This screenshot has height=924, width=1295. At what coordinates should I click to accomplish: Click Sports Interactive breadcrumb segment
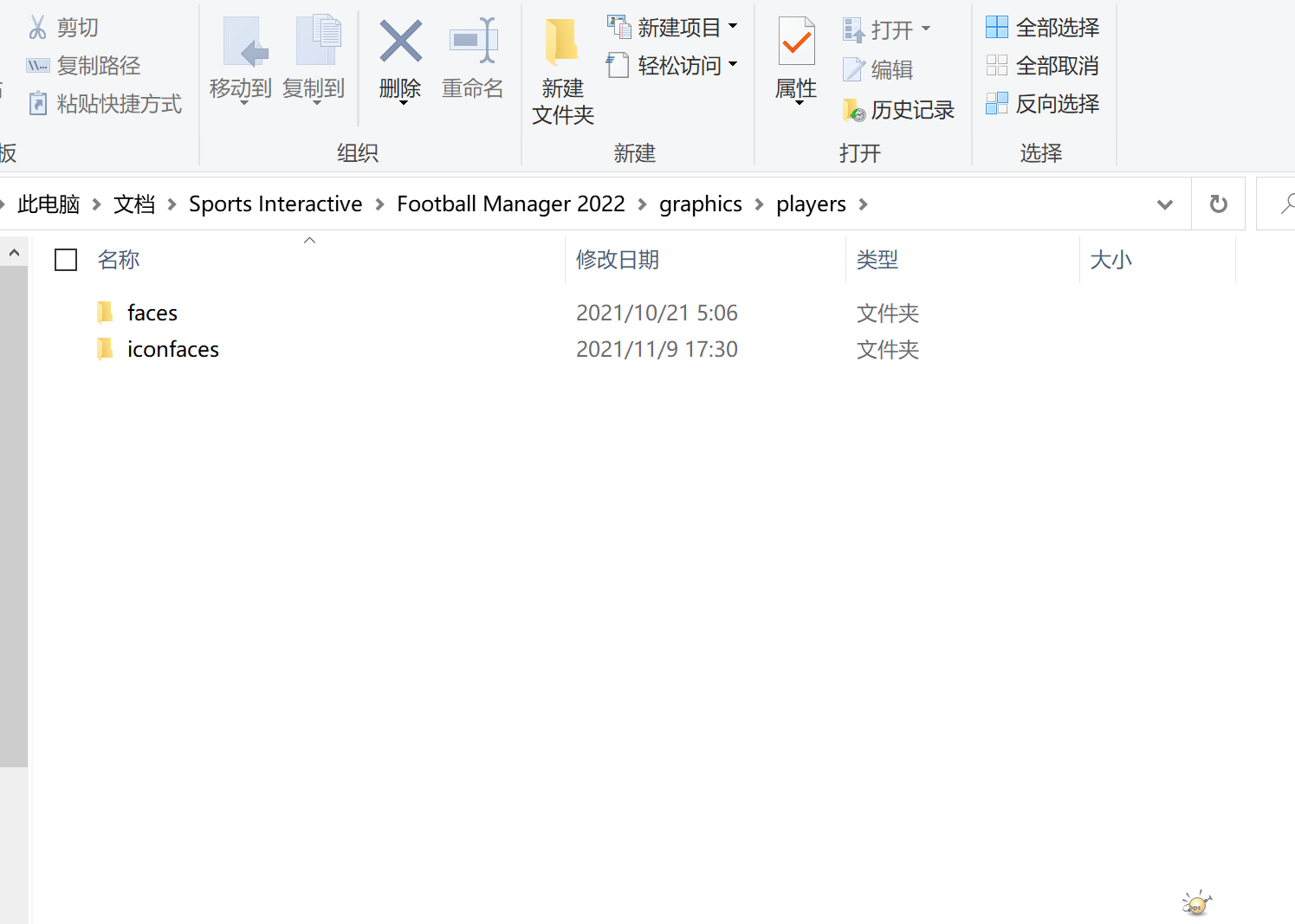[x=275, y=204]
